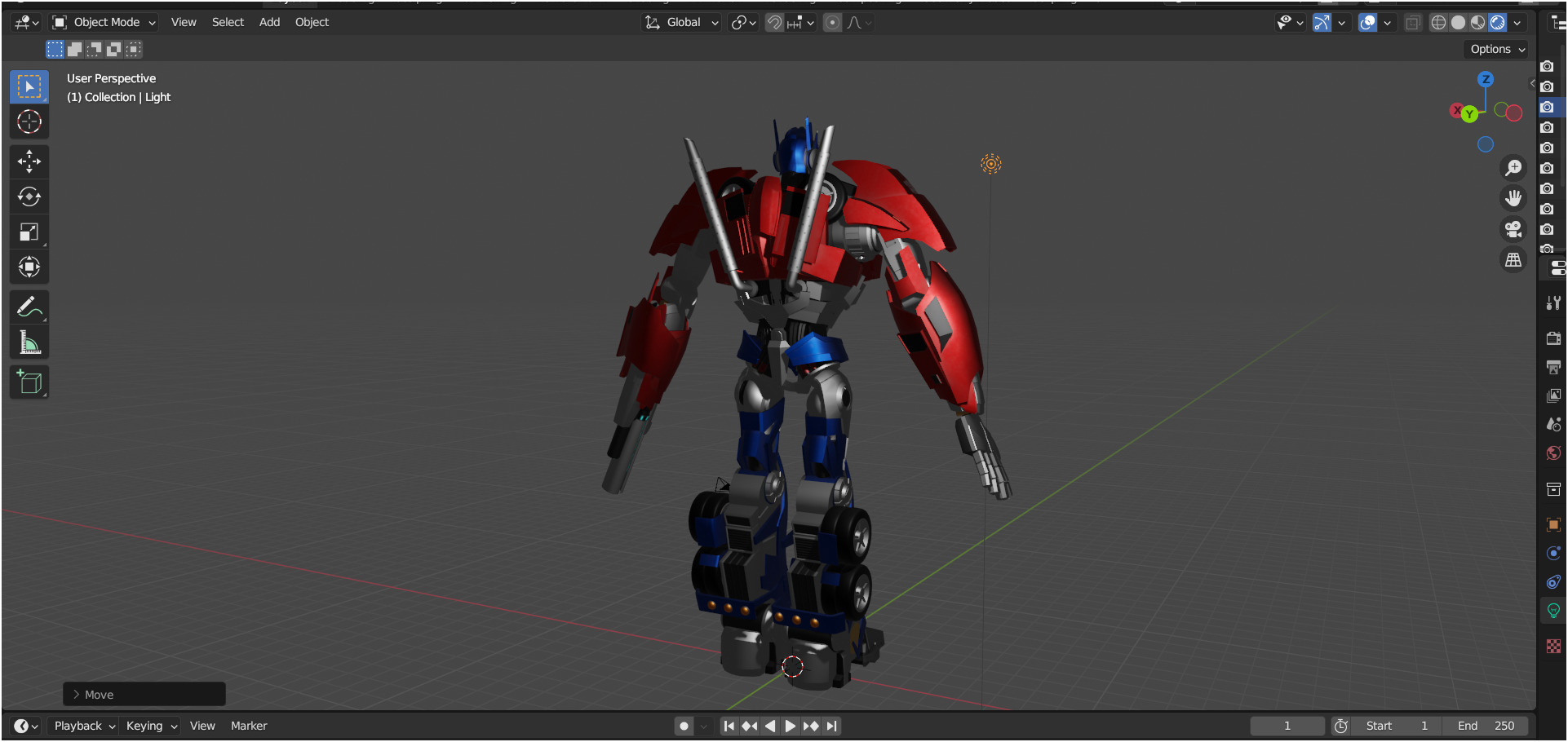
Task: Click the red X axis gizmo ball
Action: point(1457,110)
